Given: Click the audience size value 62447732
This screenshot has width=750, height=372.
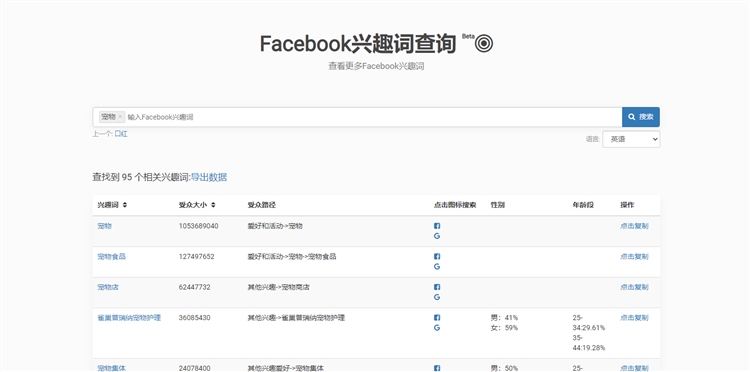Looking at the screenshot, I should click(x=194, y=287).
